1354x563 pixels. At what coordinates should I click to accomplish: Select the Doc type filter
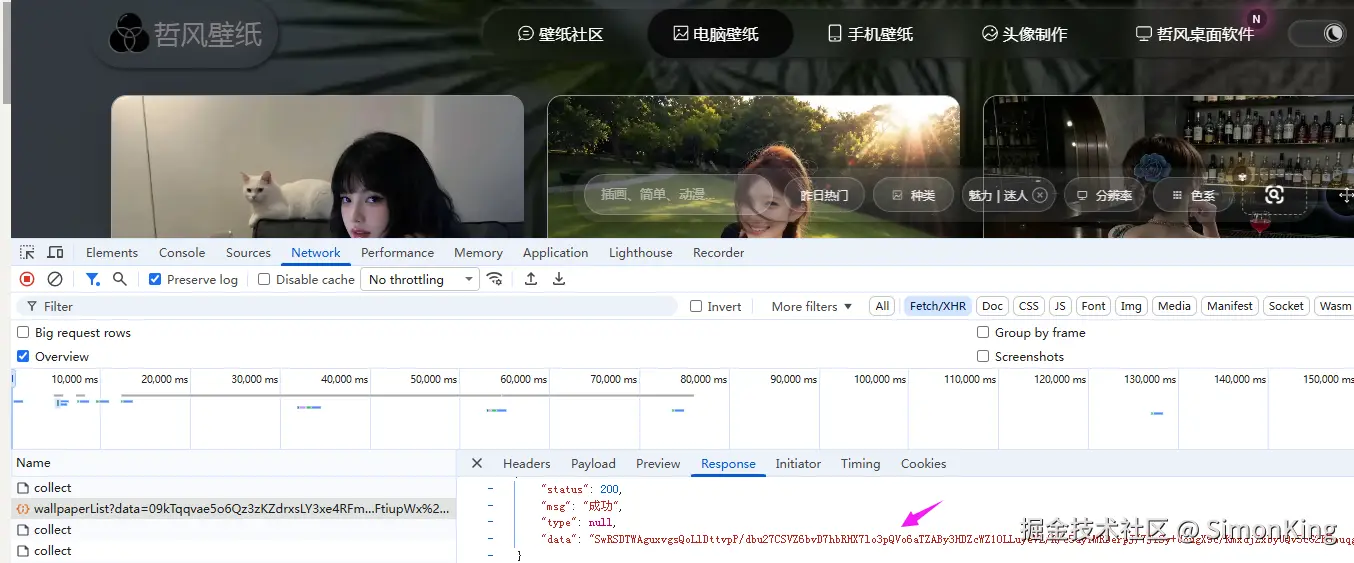[x=992, y=306]
